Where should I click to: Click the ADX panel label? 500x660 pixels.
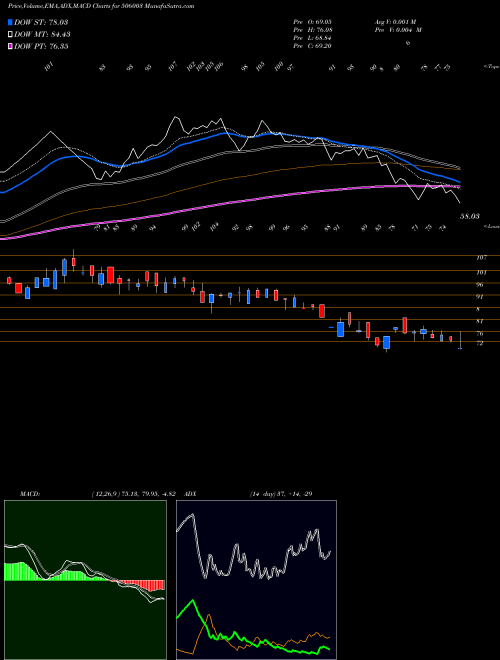click(190, 494)
